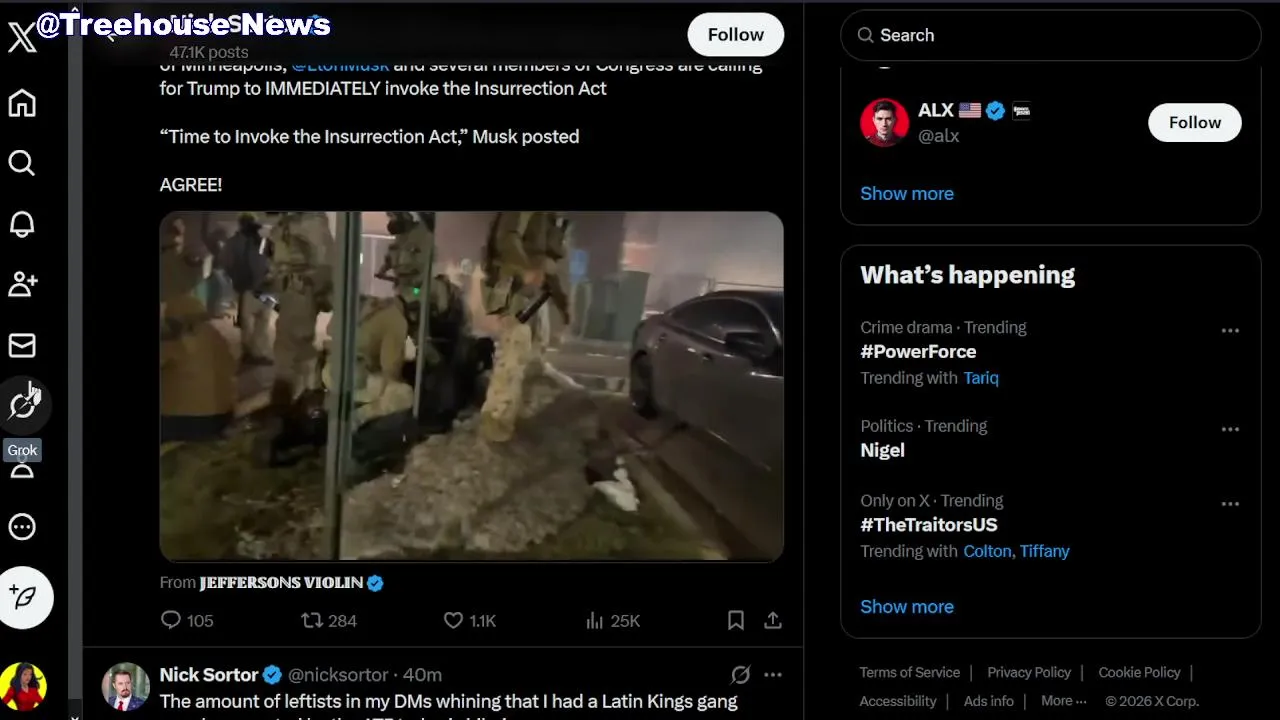Play the embedded video thumbnail

point(471,386)
